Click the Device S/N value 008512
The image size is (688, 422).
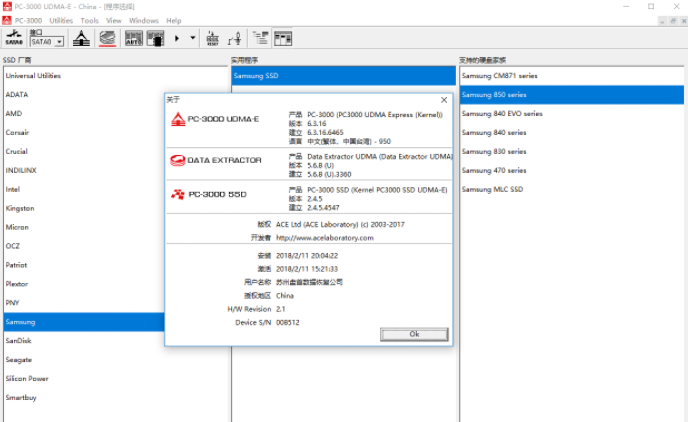pyautogui.click(x=288, y=322)
